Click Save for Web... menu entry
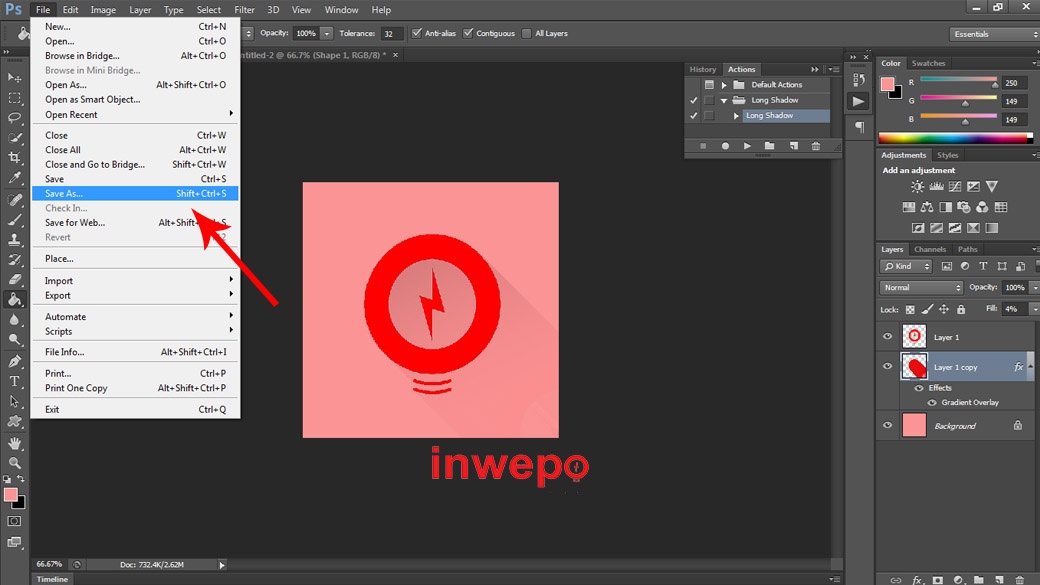The height and width of the screenshot is (585, 1040). click(75, 223)
